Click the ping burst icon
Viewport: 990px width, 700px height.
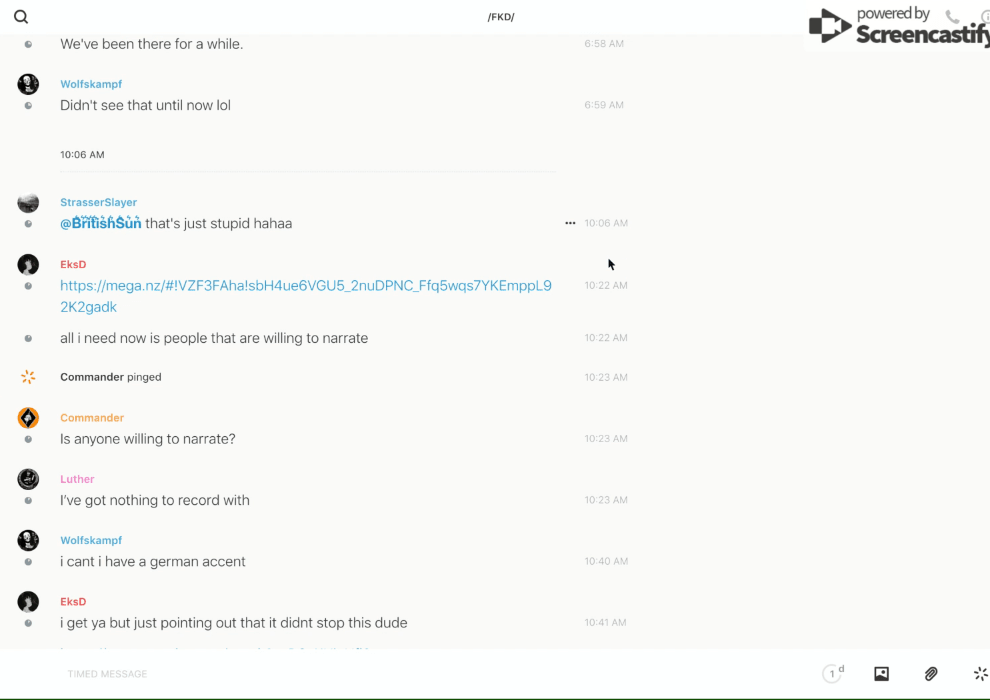[980, 674]
